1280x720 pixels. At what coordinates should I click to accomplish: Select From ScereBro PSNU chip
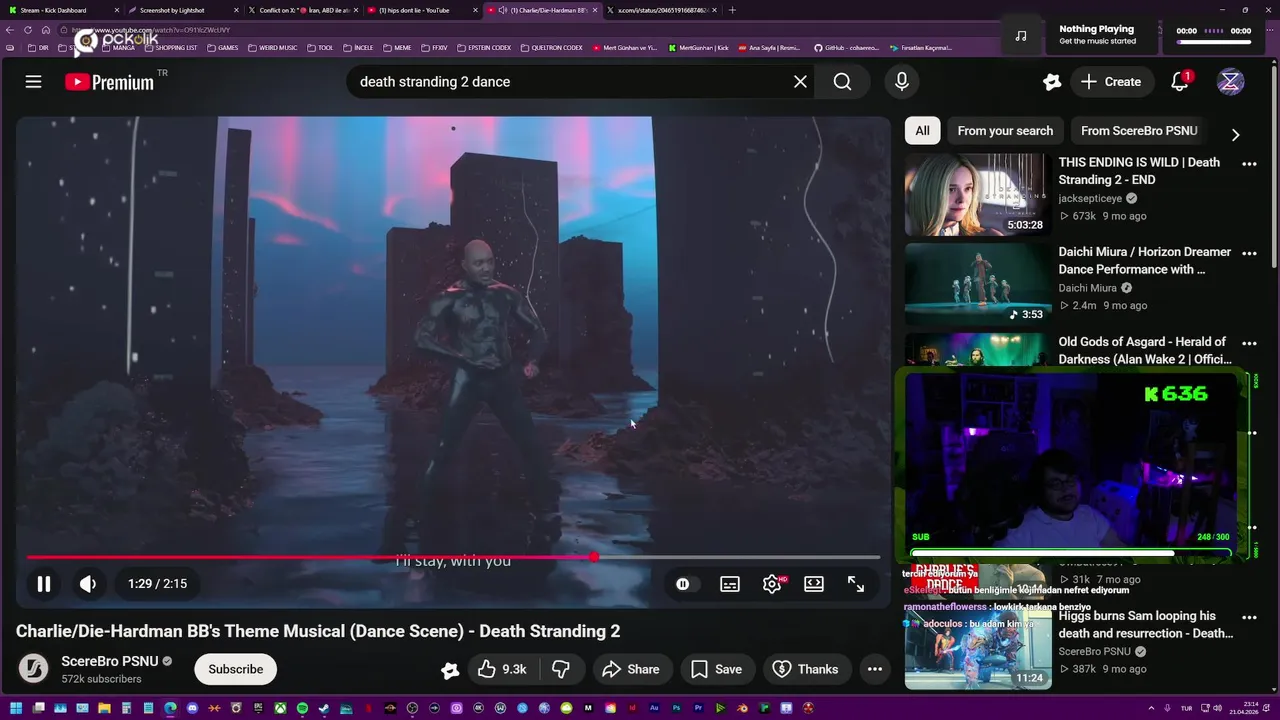click(x=1138, y=131)
